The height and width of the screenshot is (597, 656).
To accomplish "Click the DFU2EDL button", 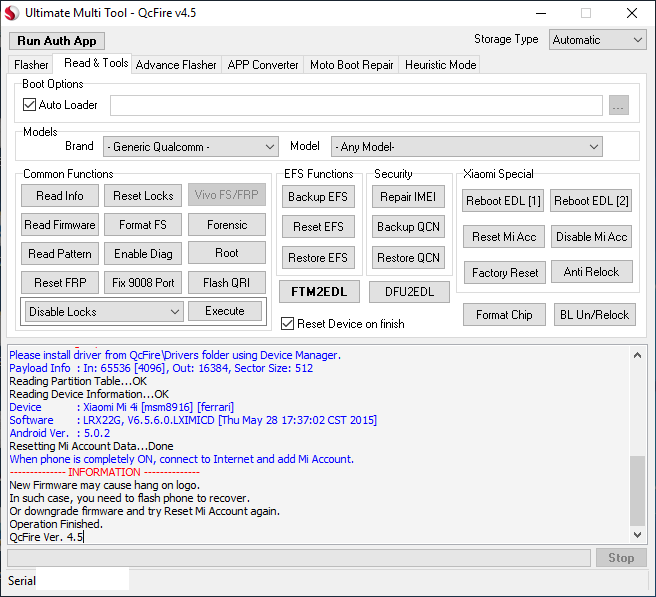I will 409,292.
